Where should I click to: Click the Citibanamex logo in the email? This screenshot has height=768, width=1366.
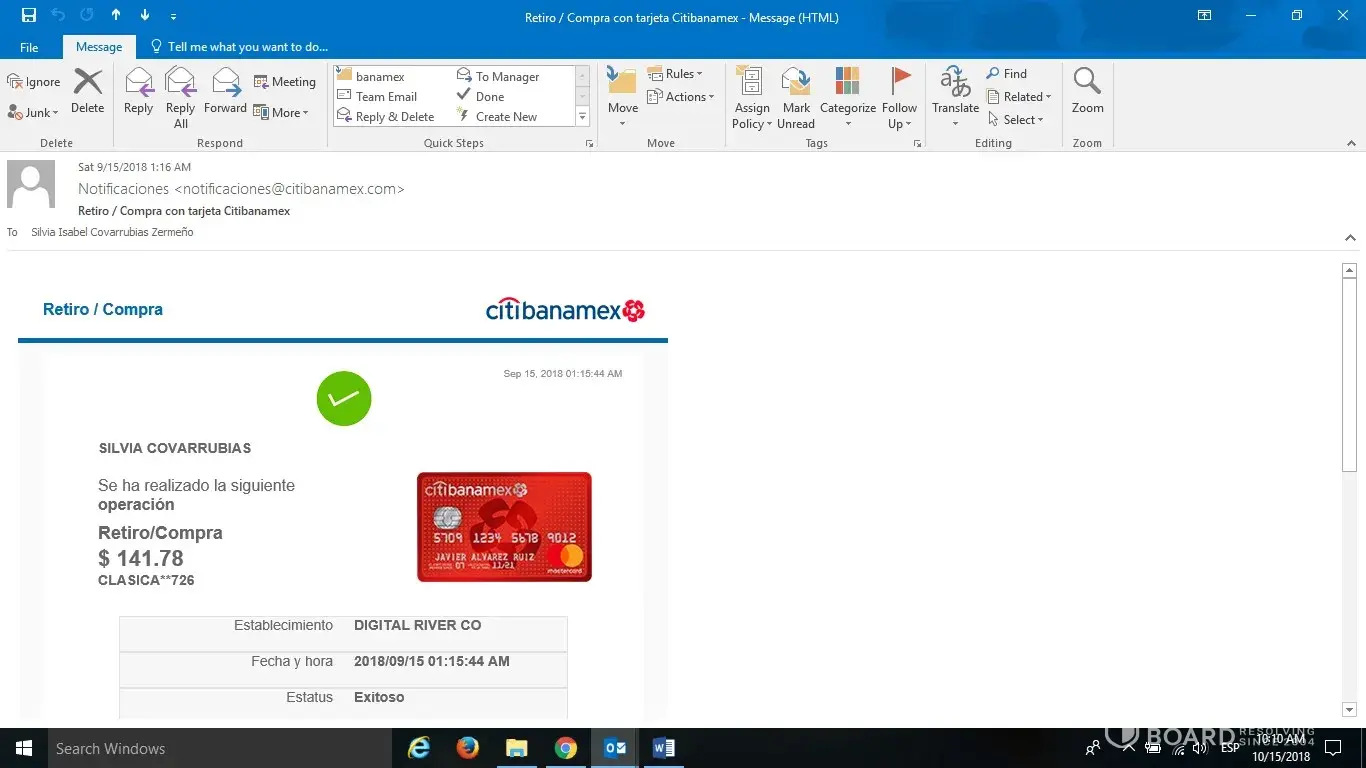(x=565, y=310)
